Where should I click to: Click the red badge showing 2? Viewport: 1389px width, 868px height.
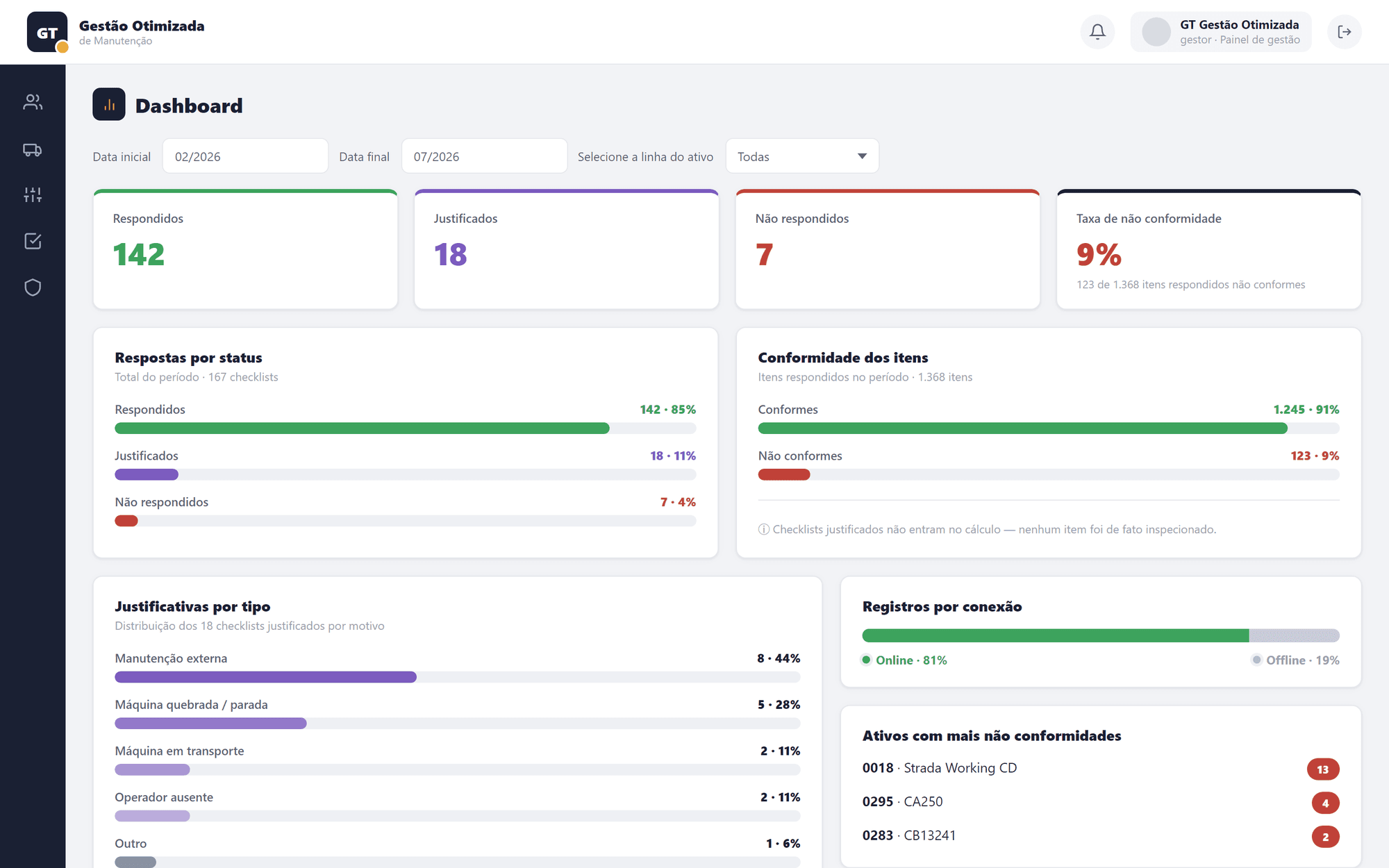pyautogui.click(x=1325, y=837)
